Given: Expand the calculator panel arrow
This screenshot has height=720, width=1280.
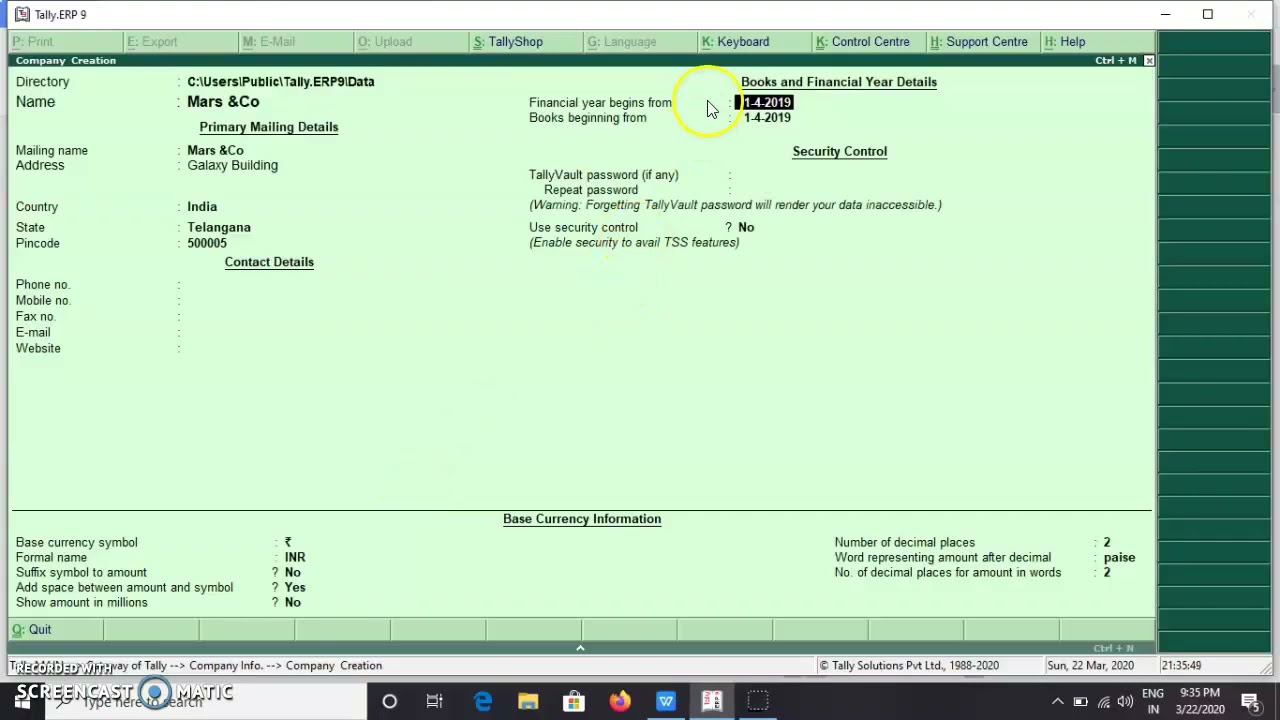Looking at the screenshot, I should click(580, 648).
